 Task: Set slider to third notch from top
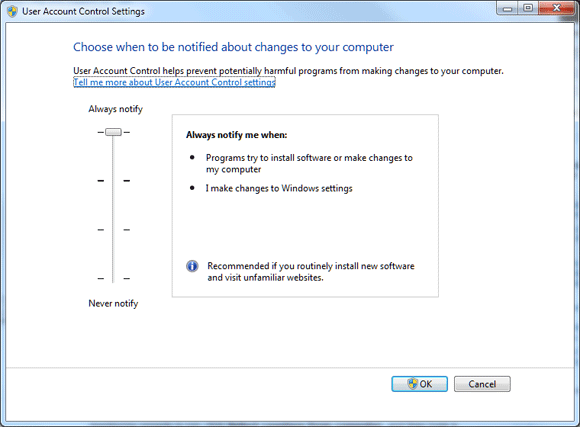(113, 230)
